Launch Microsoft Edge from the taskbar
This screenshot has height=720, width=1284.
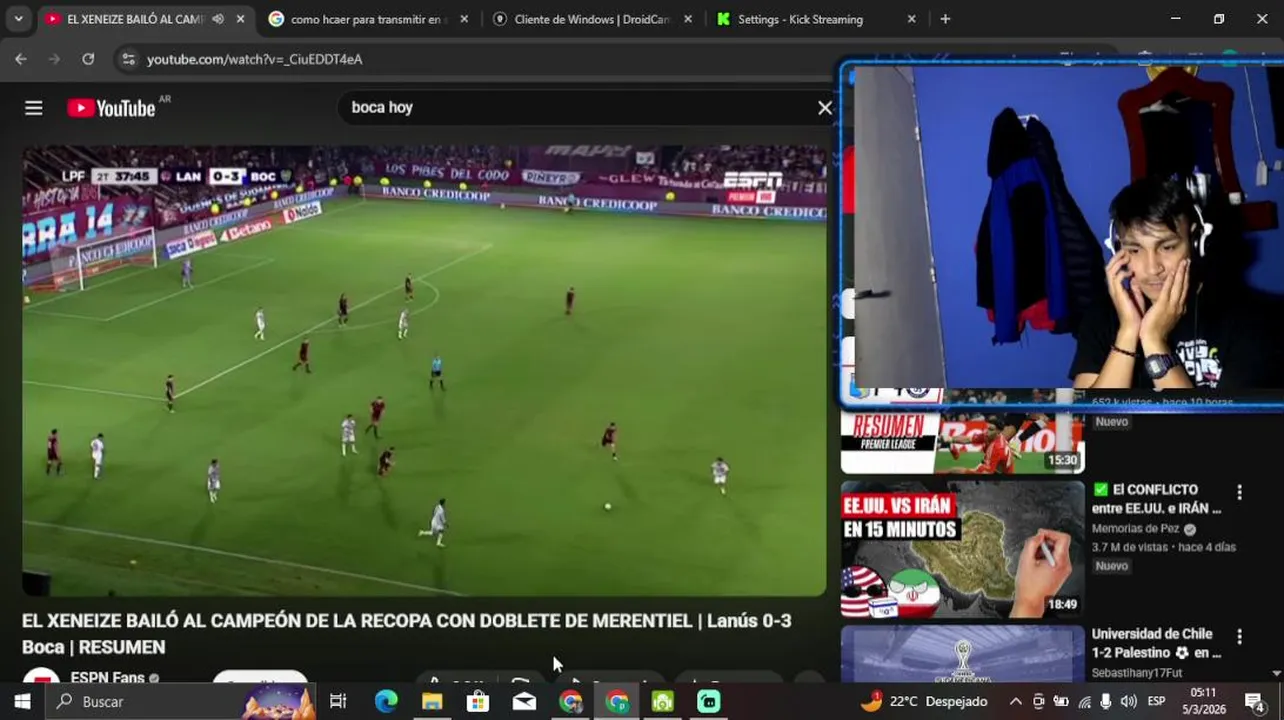386,702
